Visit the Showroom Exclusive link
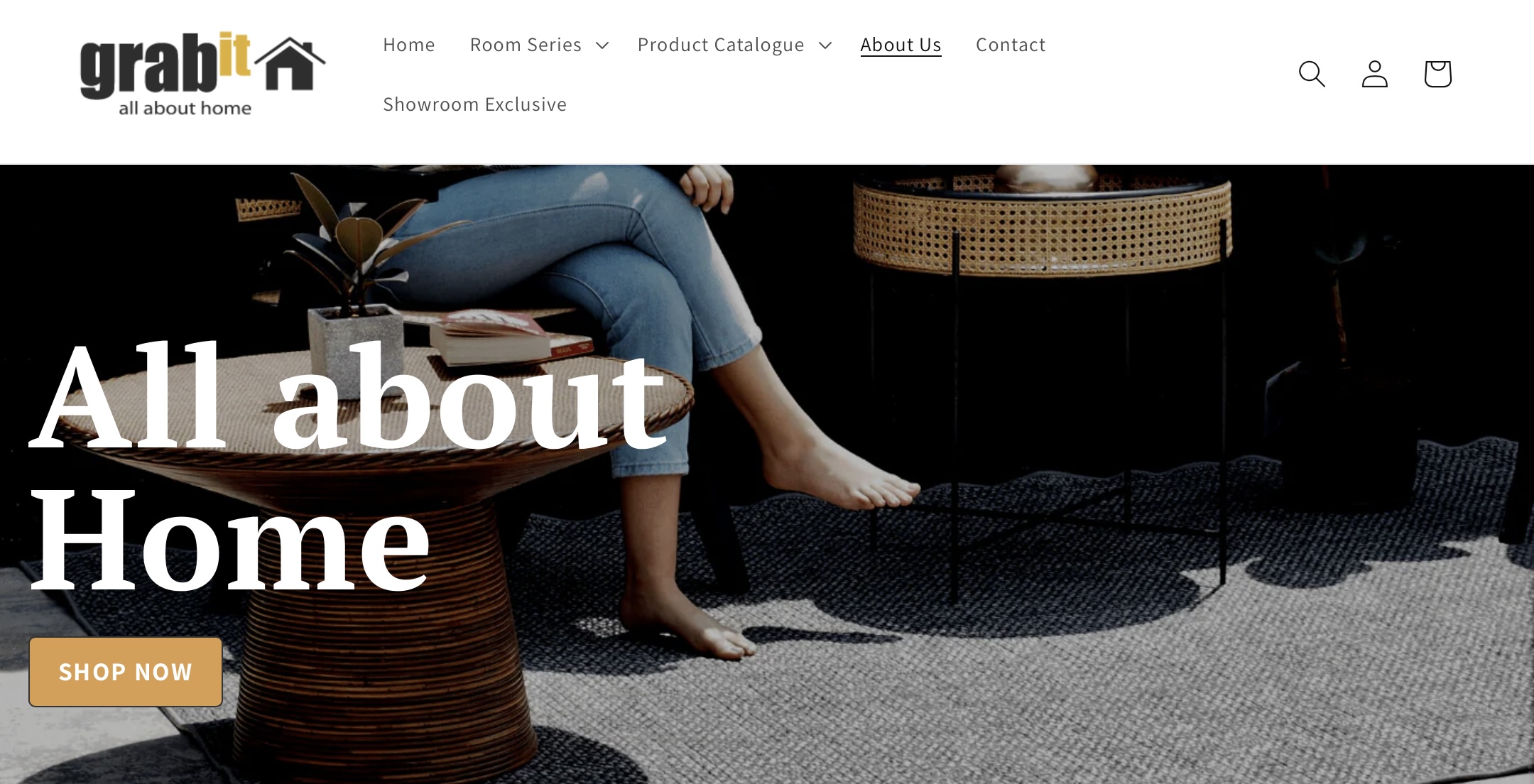The image size is (1534, 784). [x=474, y=104]
